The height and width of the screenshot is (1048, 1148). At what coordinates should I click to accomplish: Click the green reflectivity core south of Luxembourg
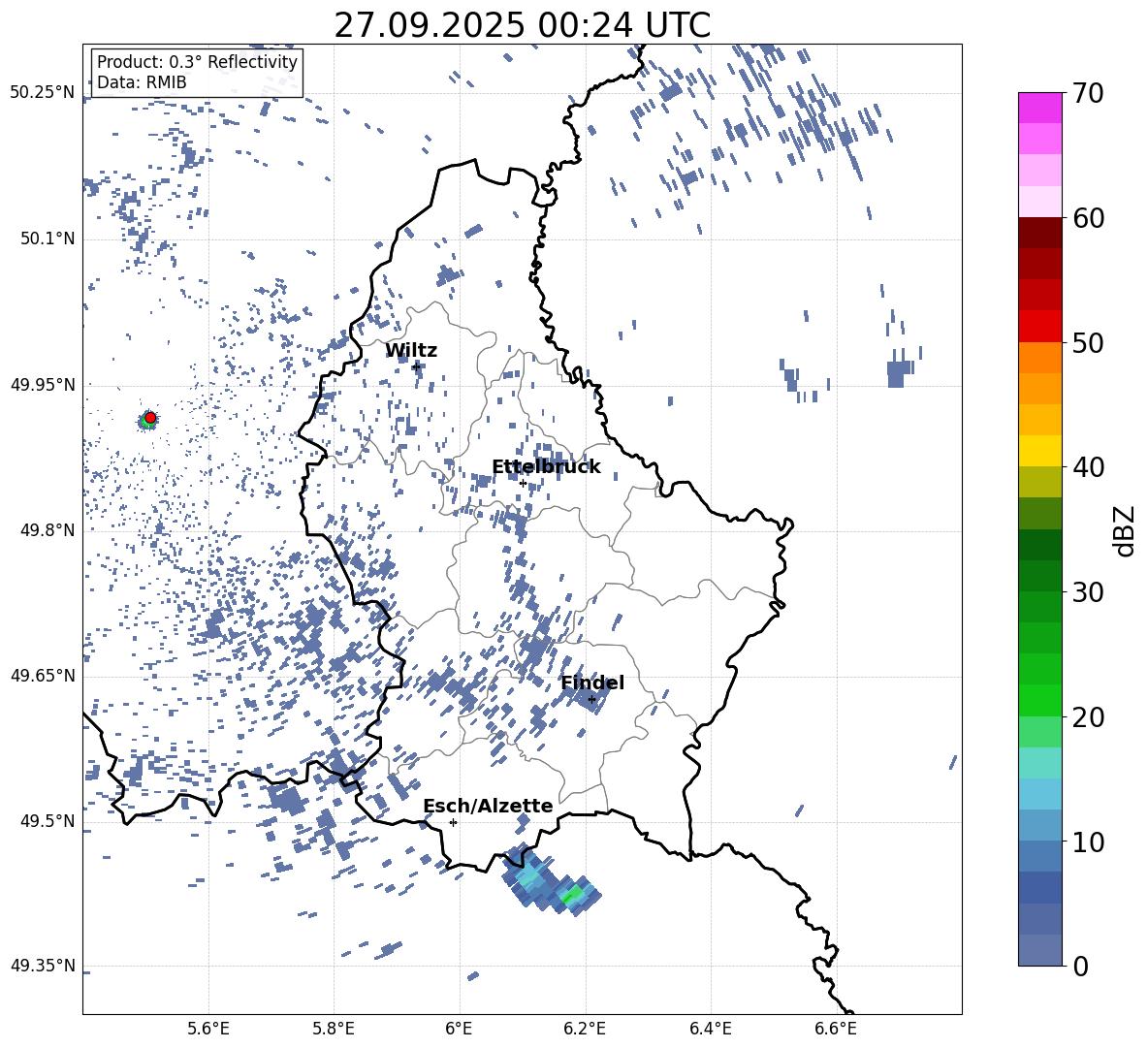point(572,894)
